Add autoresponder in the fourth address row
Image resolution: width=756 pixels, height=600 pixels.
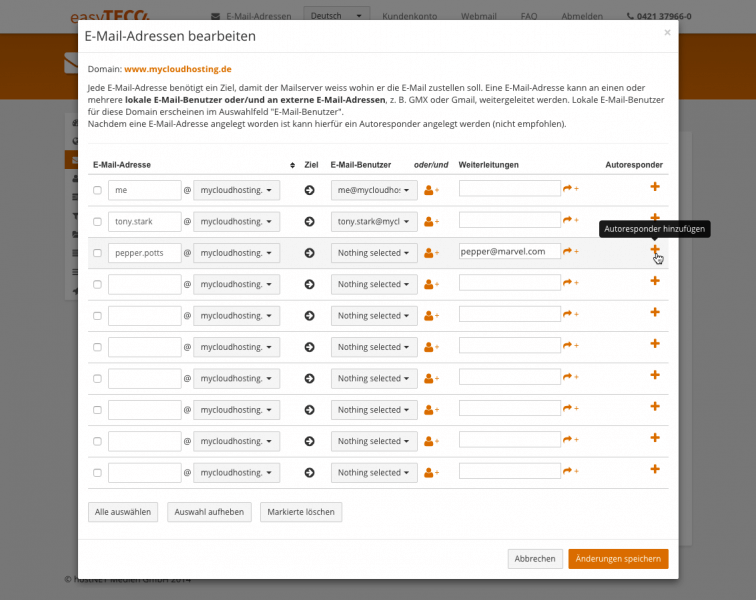pyautogui.click(x=655, y=281)
